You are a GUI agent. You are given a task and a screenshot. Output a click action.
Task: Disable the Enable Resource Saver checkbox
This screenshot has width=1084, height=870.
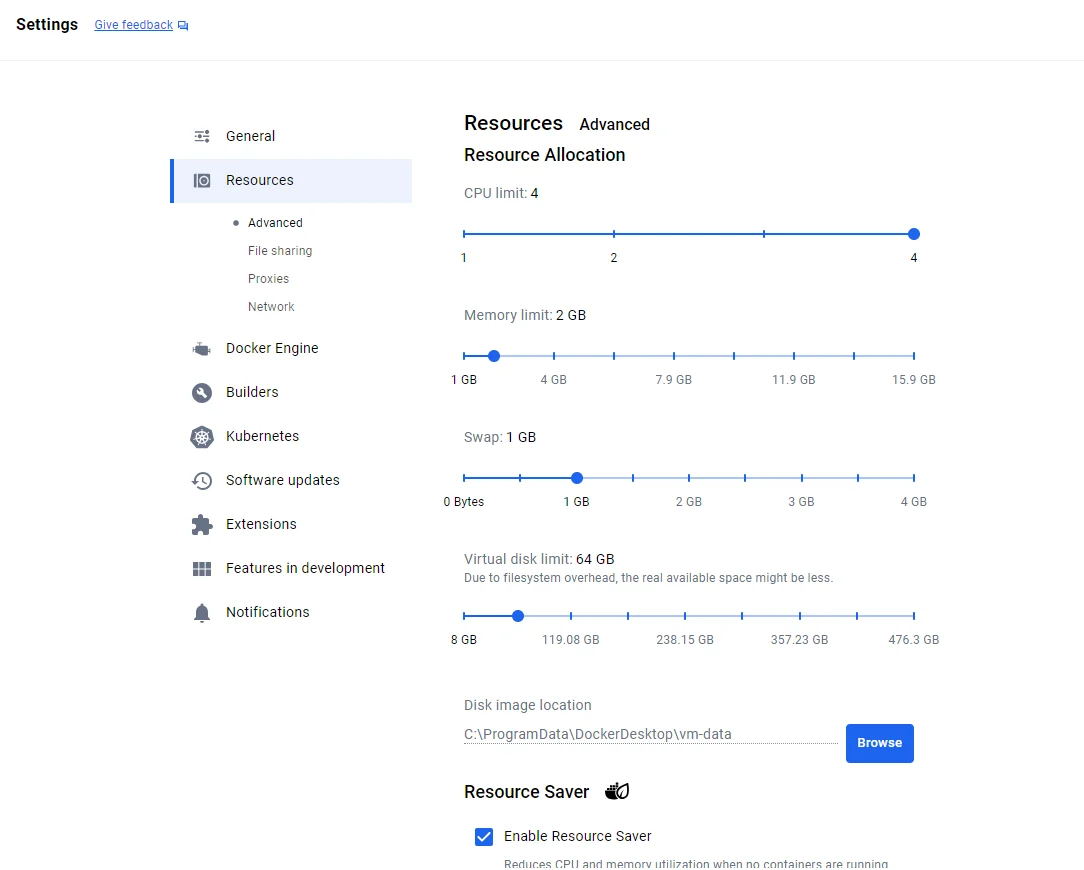[x=484, y=836]
